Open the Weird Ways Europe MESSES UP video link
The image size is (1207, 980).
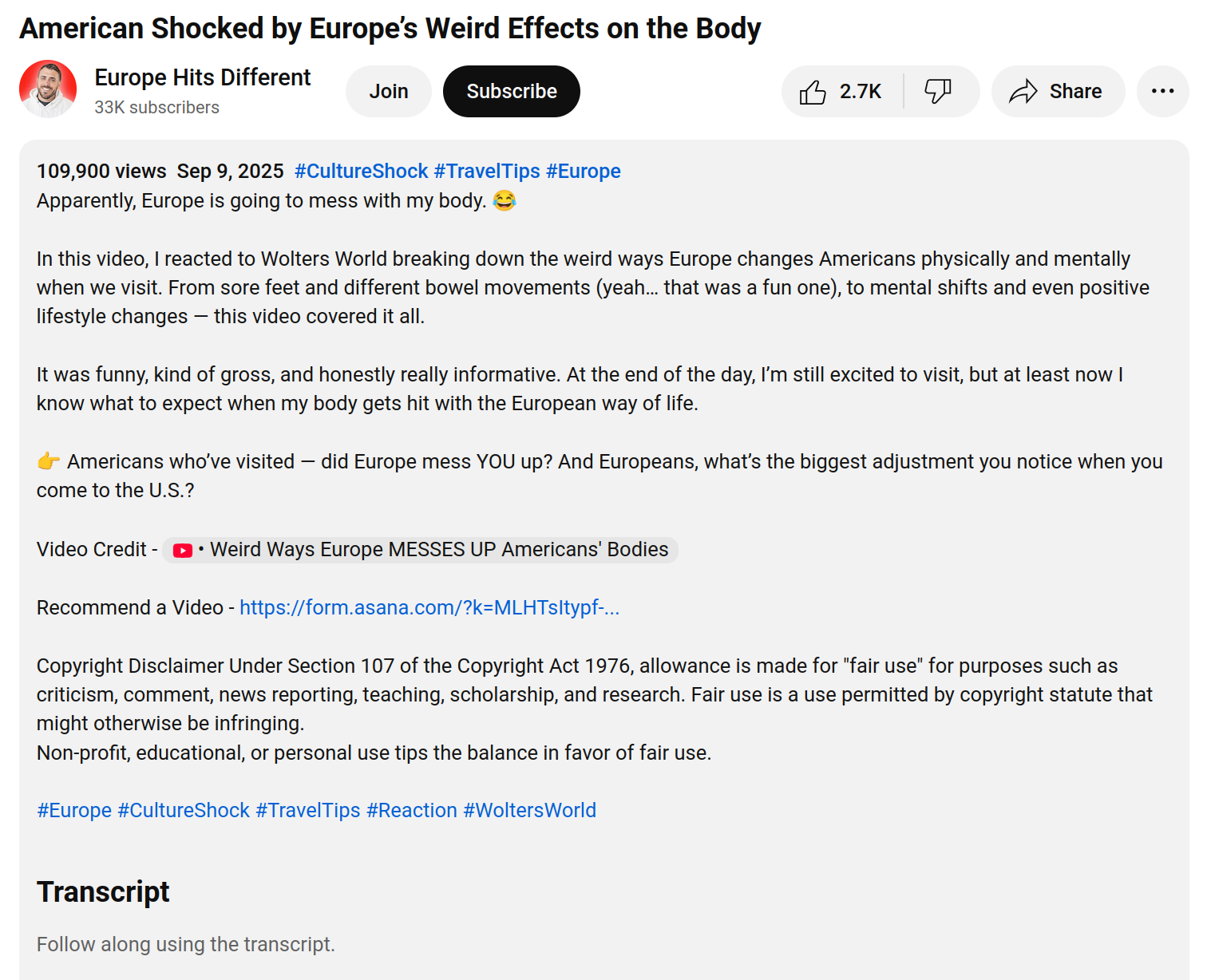coord(439,550)
